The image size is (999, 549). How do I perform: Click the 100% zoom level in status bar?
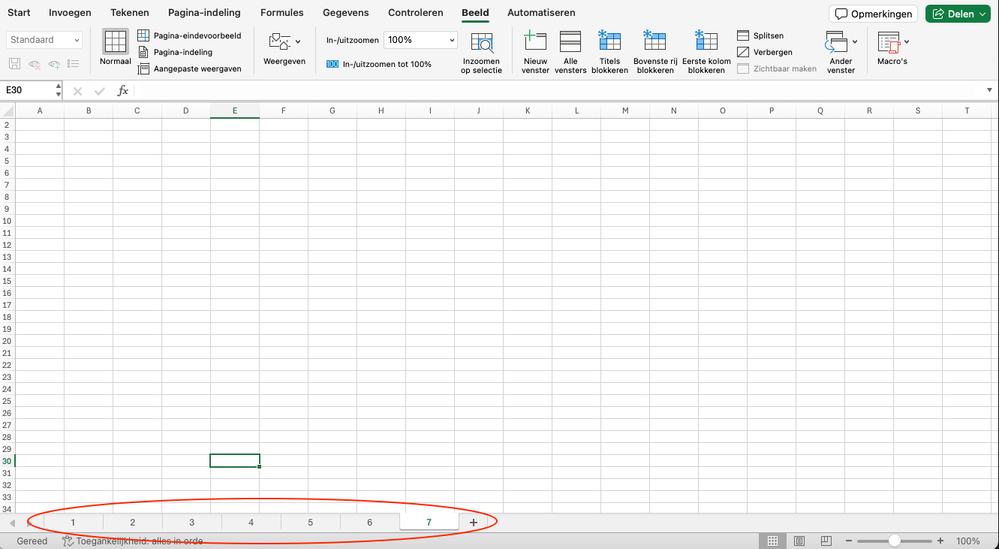(968, 541)
